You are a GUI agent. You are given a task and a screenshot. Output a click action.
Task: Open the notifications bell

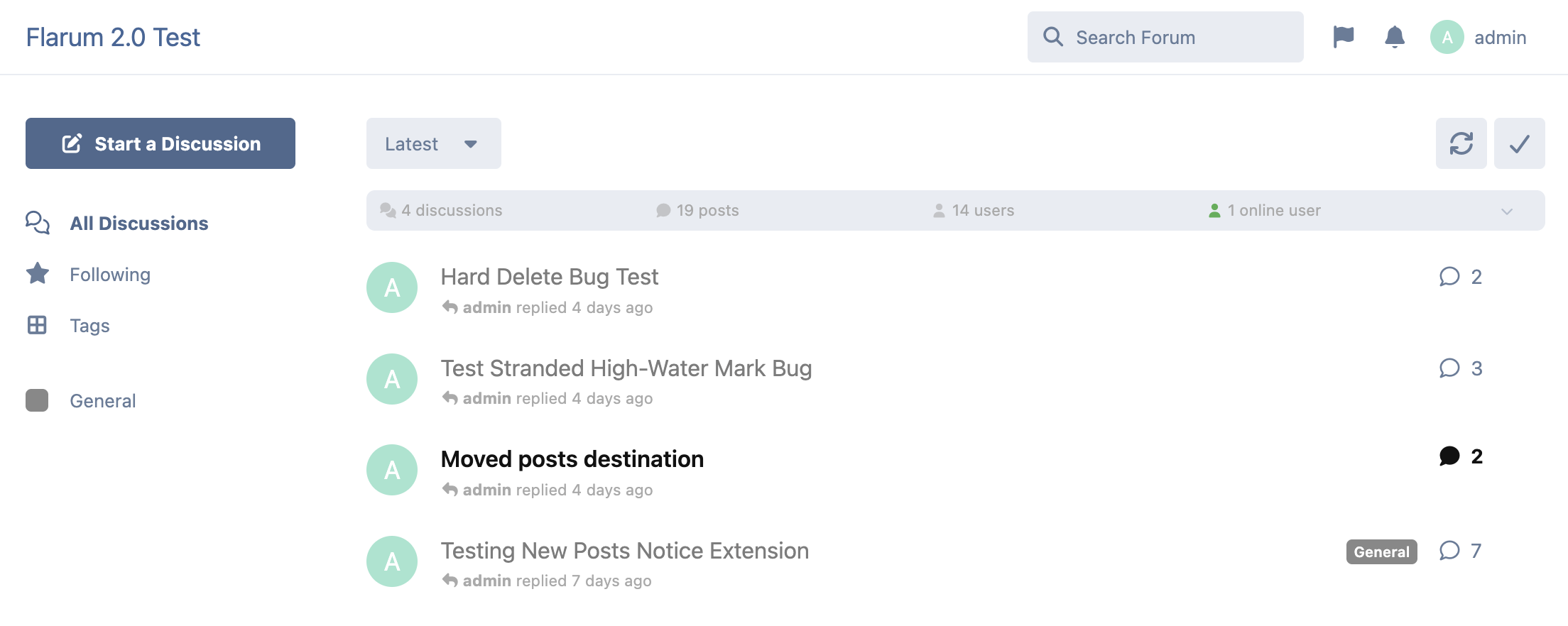[1394, 37]
